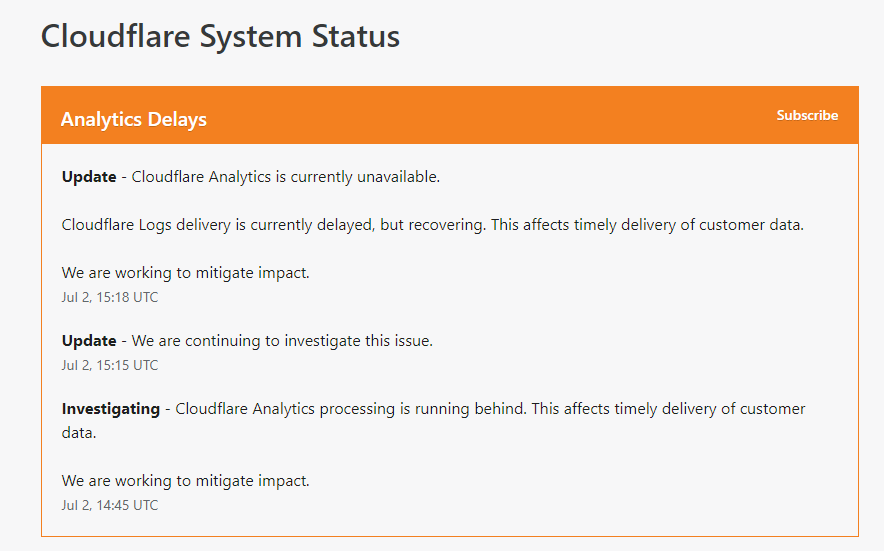Click the Jul 2, 15:18 UTC timestamp
This screenshot has width=884, height=551.
110,297
